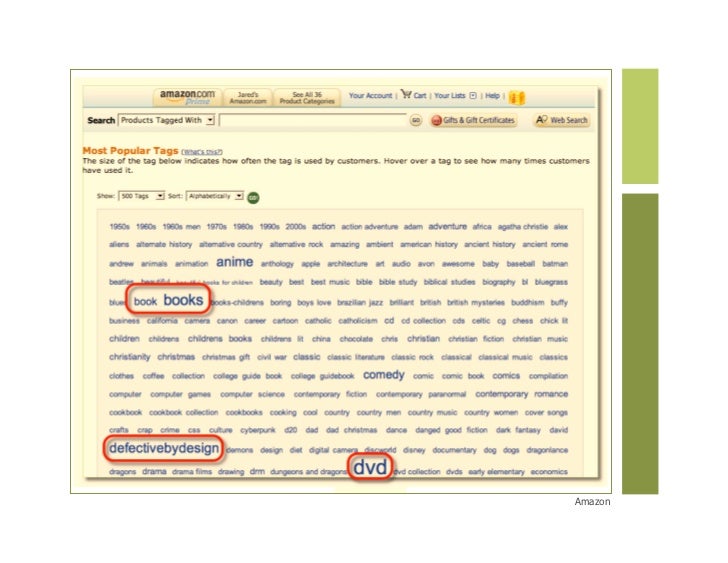Focus the search text field

coord(313,120)
